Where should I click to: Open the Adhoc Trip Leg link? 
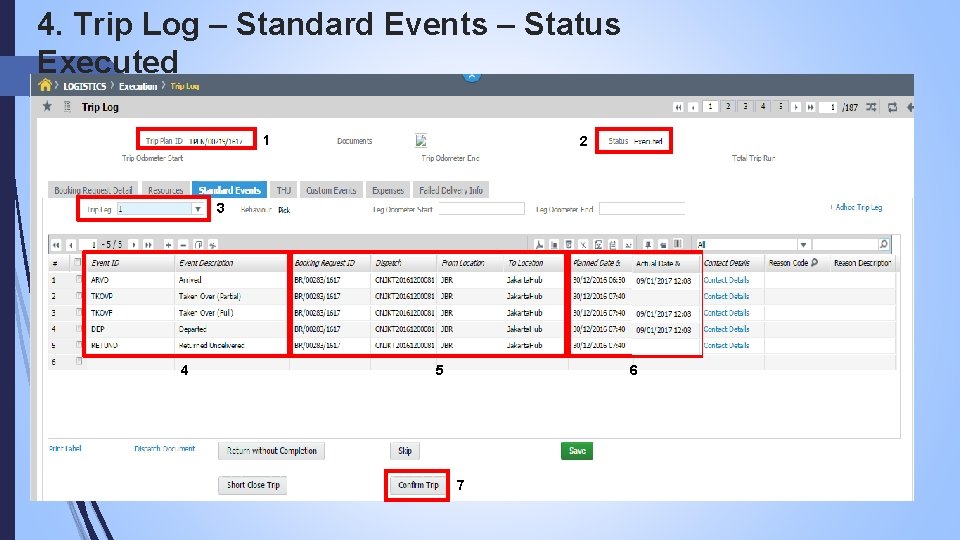pyautogui.click(x=857, y=208)
